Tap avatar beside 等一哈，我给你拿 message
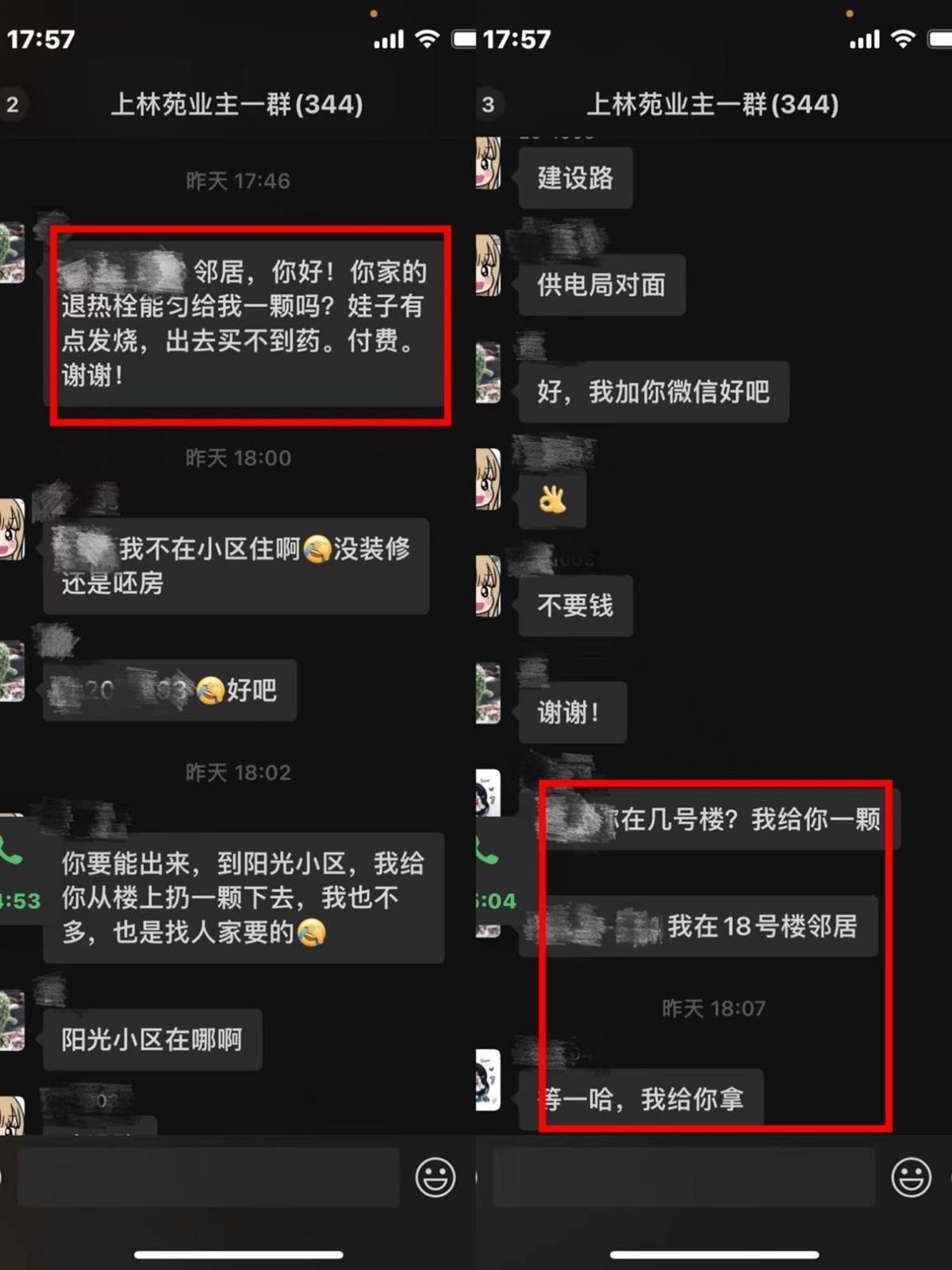 pos(488,1079)
